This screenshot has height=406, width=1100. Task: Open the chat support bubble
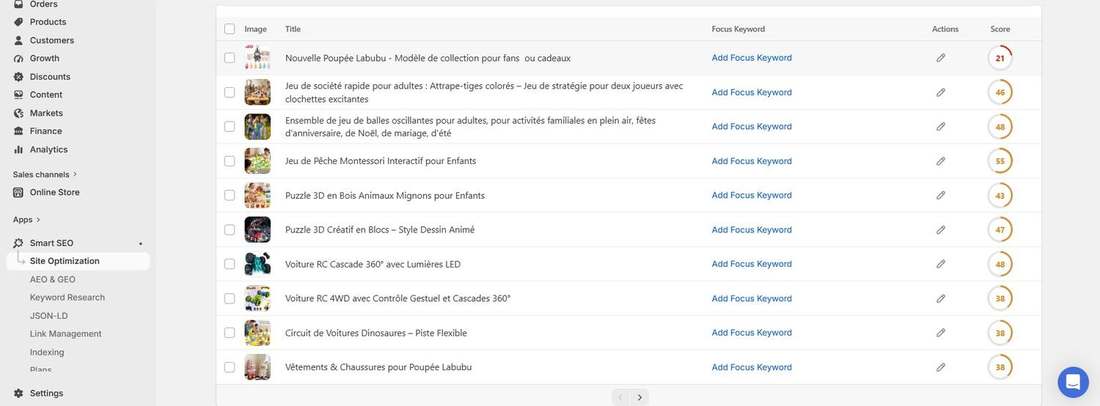coord(1073,382)
